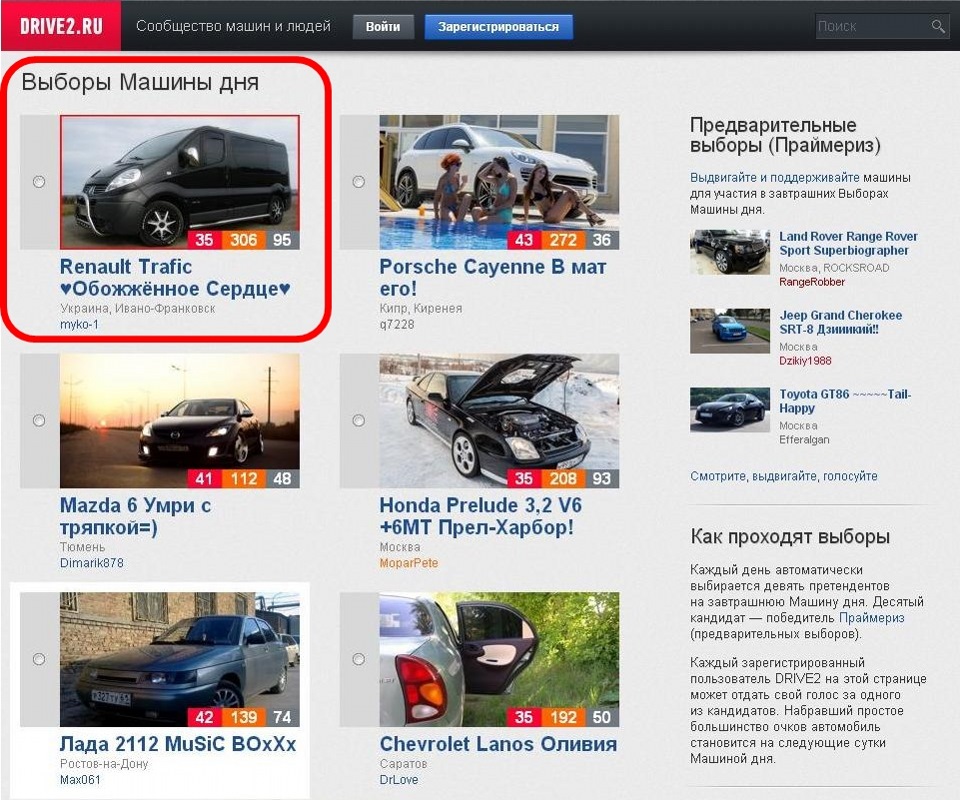This screenshot has width=960, height=800.
Task: Click the DRIVE2.RU logo
Action: 61,26
